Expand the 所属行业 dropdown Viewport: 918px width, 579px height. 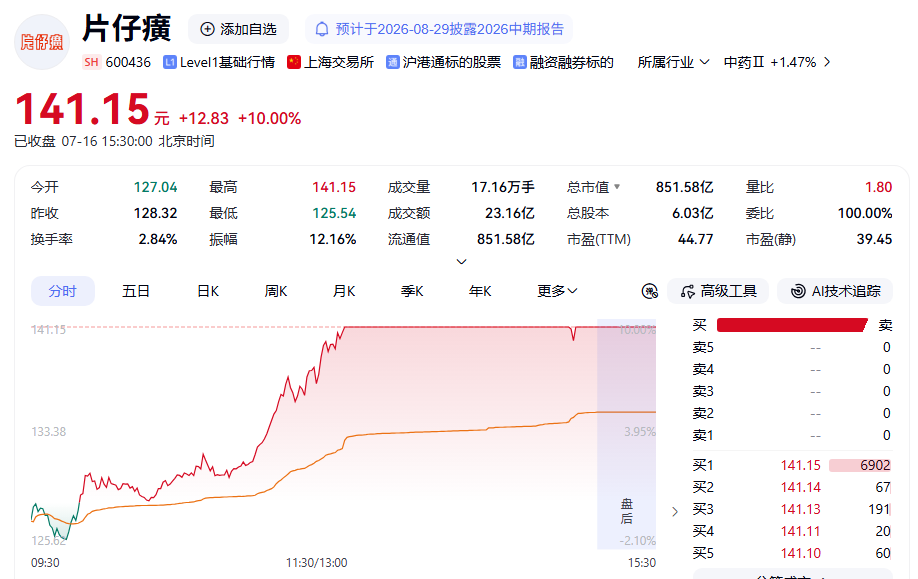673,62
